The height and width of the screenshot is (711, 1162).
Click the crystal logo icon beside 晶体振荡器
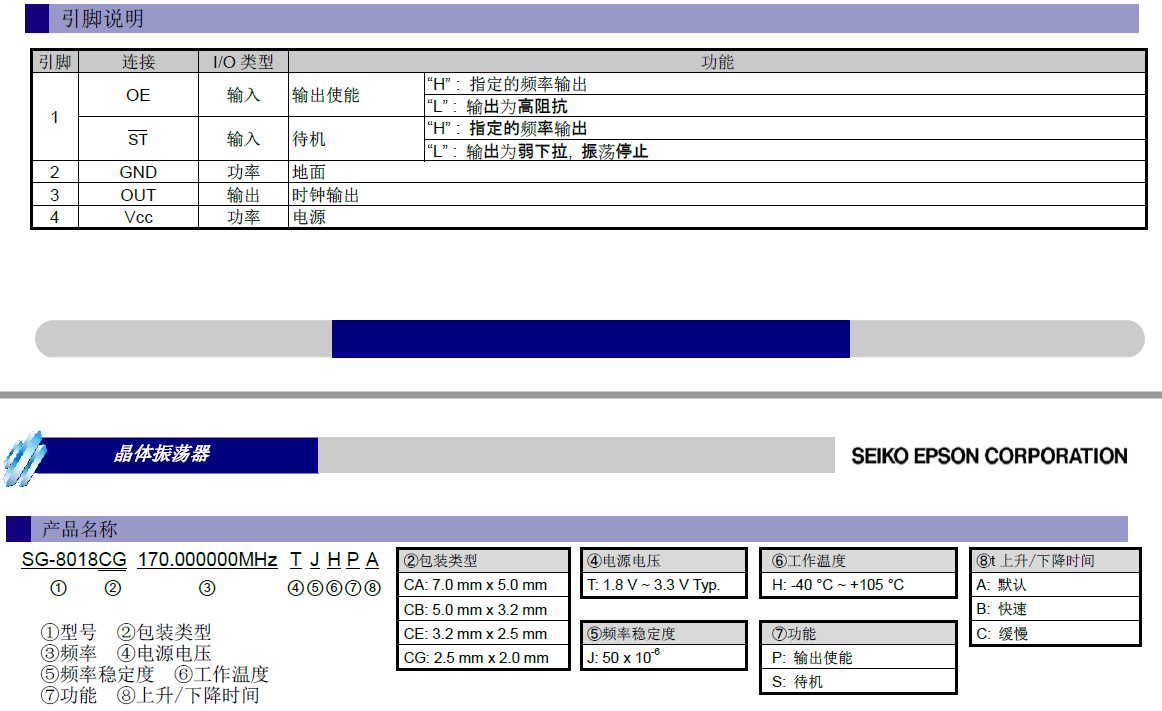pyautogui.click(x=24, y=458)
